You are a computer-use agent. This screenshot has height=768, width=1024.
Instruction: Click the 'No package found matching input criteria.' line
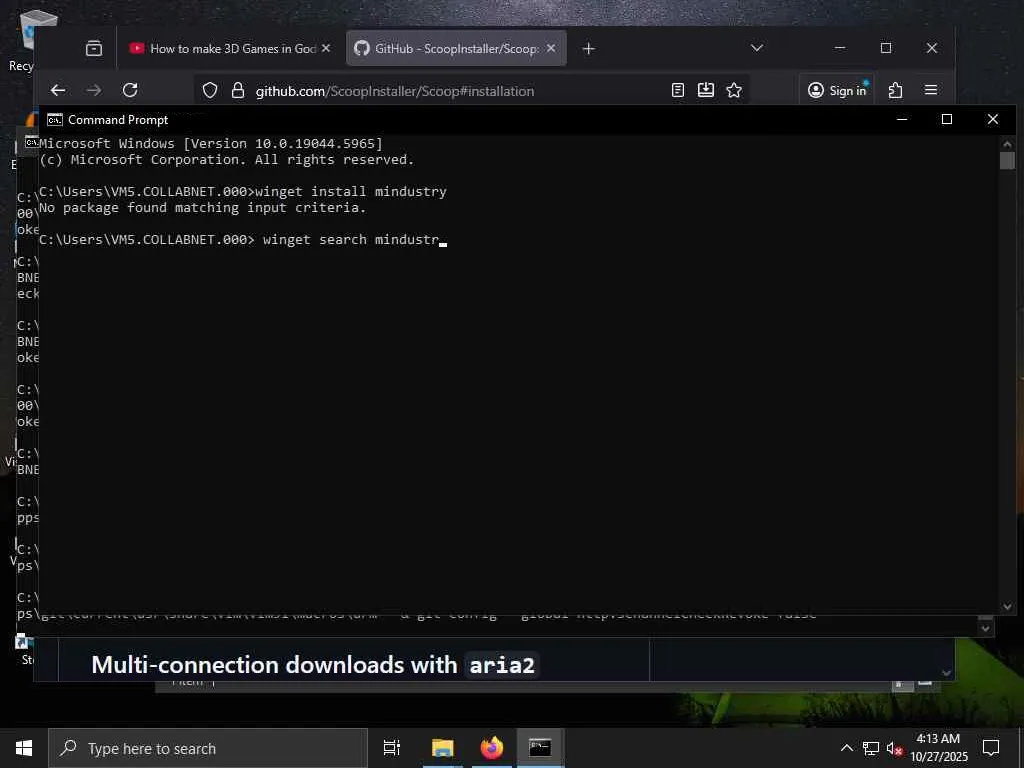(202, 208)
